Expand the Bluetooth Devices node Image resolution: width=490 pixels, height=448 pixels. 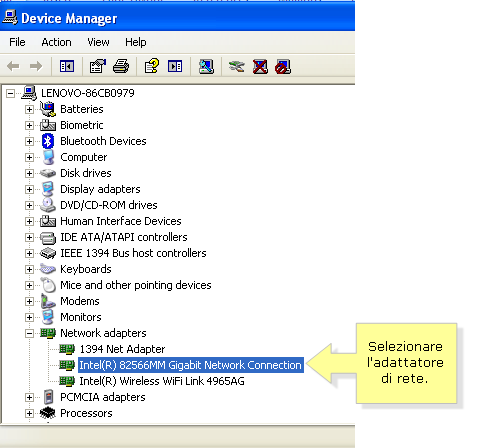pos(29,141)
